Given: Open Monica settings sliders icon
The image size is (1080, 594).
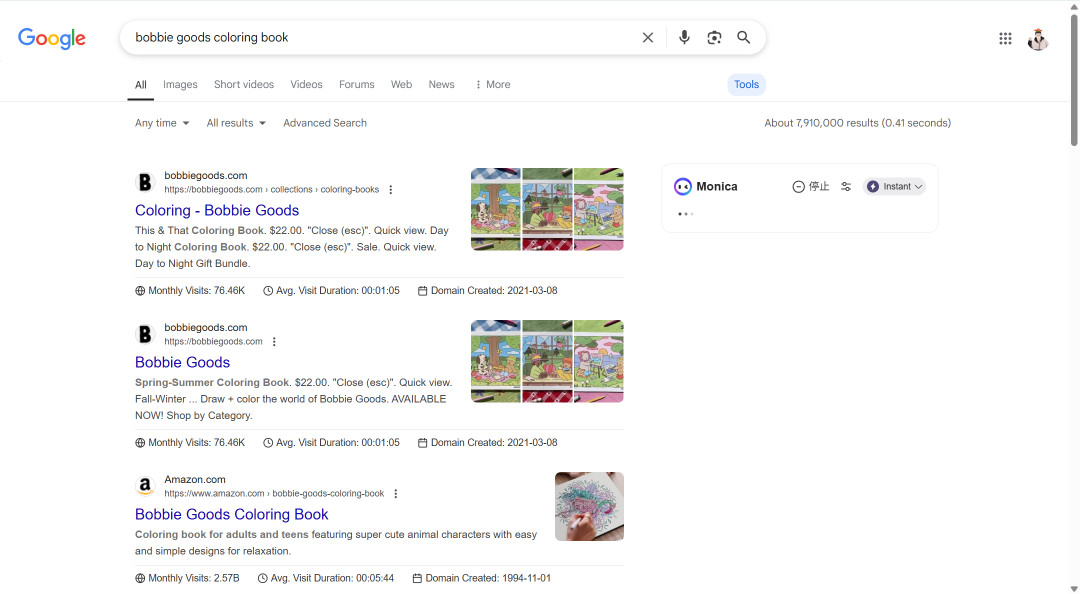Looking at the screenshot, I should 846,187.
